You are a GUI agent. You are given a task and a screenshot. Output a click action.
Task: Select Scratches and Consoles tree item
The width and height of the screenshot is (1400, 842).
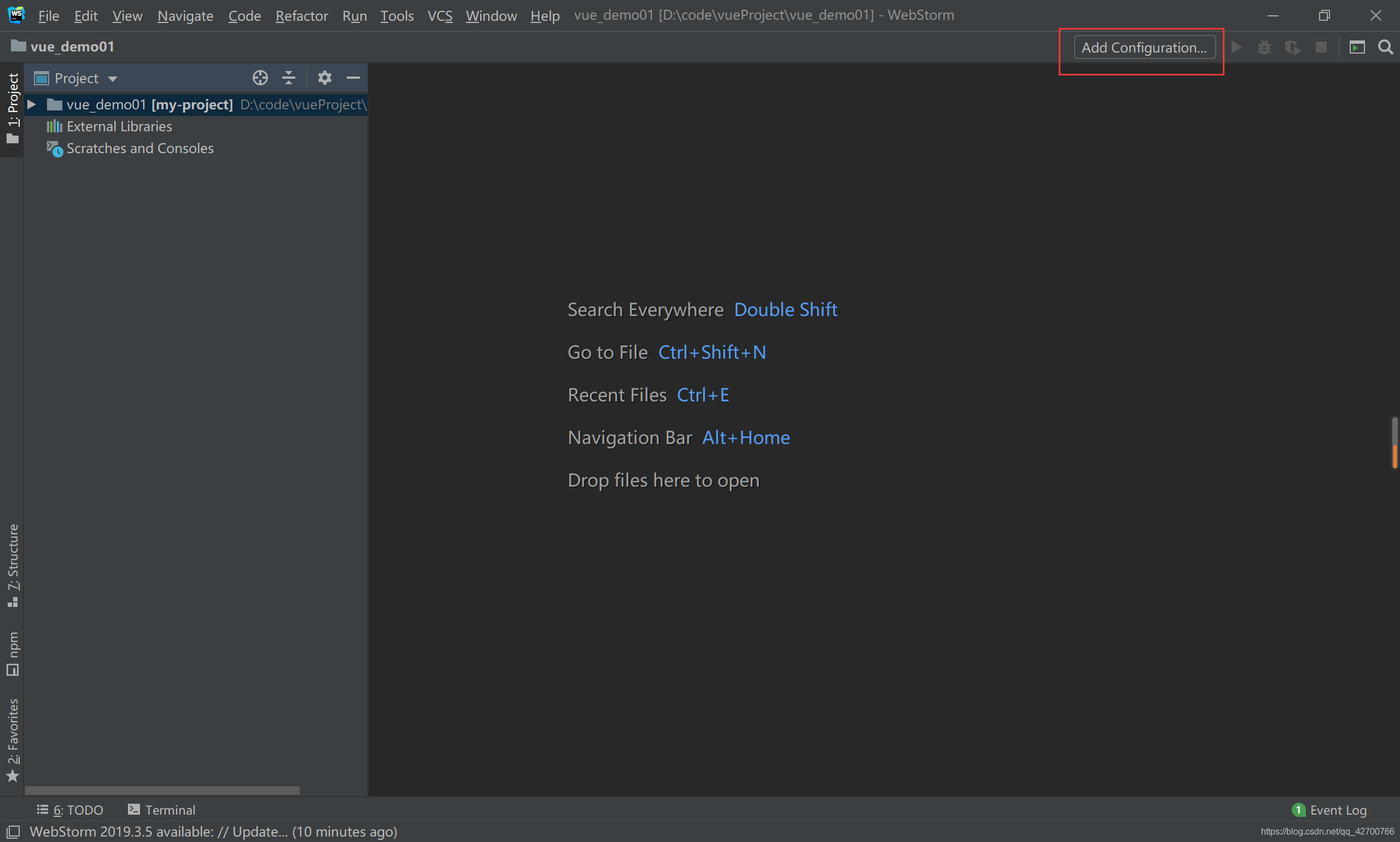(x=140, y=148)
